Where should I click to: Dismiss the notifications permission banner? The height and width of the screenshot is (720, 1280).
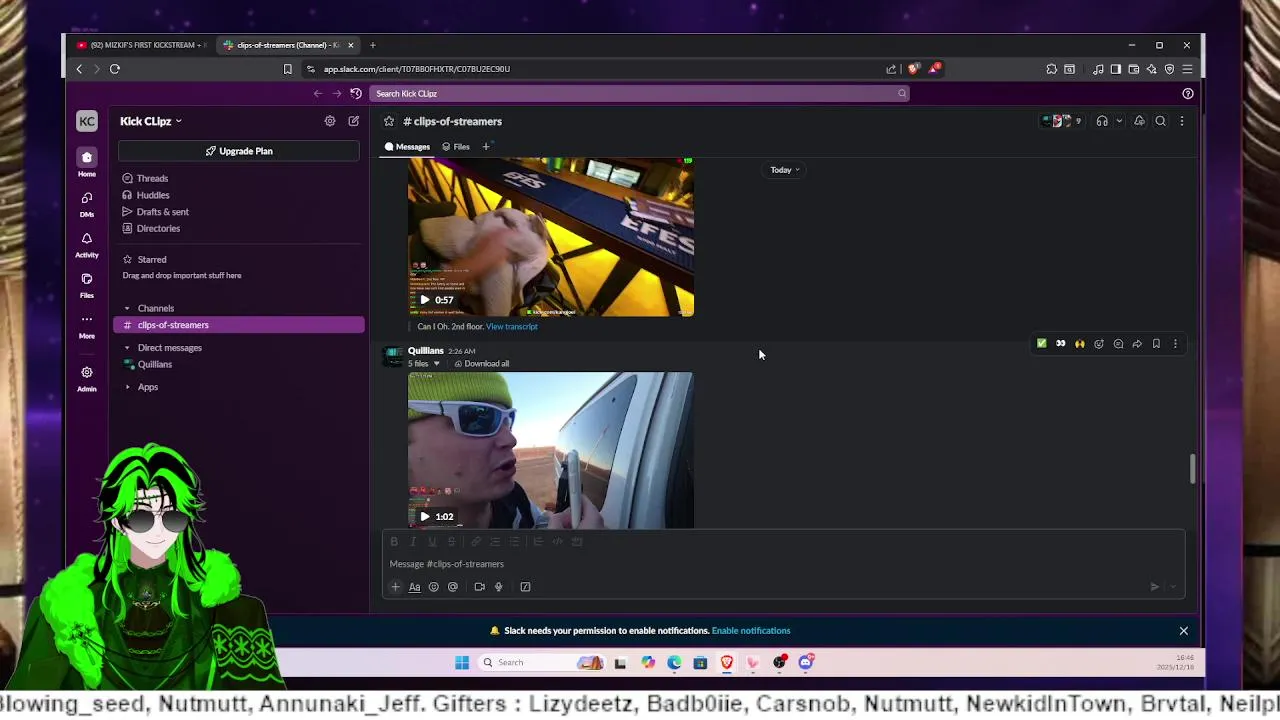click(1184, 631)
